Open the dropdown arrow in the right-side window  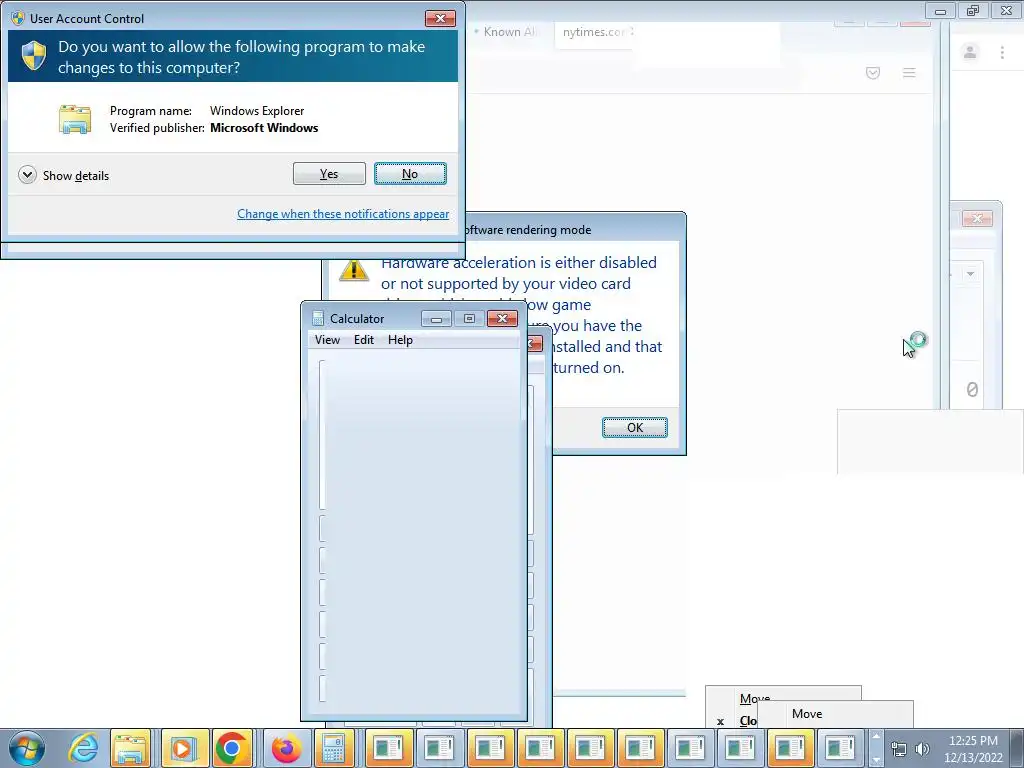click(970, 274)
